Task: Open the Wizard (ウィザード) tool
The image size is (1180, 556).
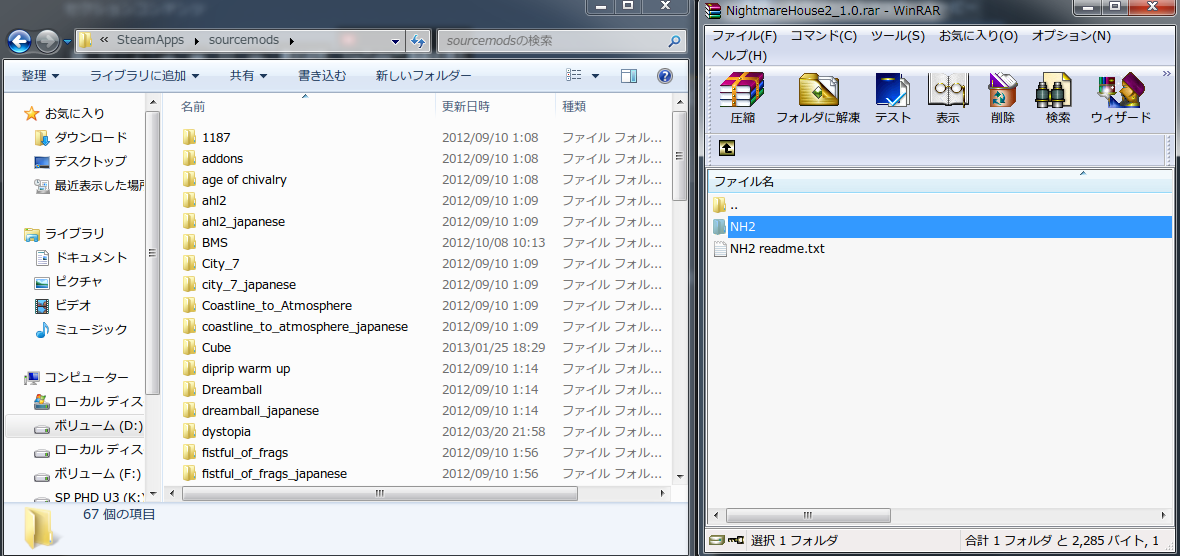Action: tap(1121, 92)
